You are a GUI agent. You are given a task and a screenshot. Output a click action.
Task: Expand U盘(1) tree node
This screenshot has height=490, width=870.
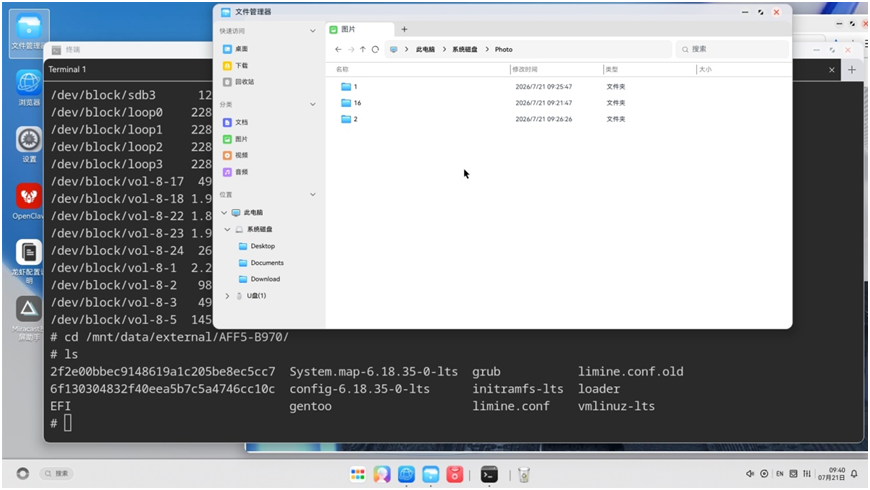227,296
